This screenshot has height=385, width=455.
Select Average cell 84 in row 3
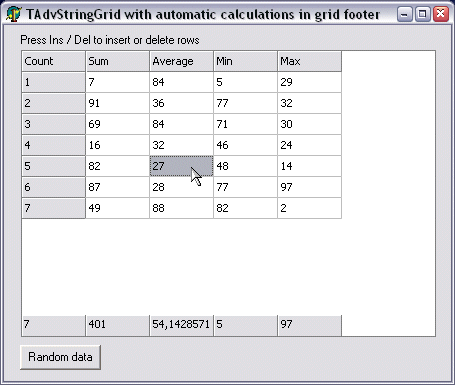pos(181,124)
